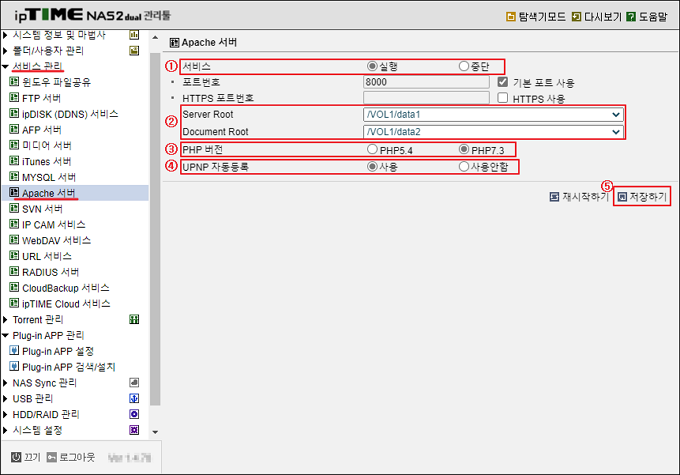
Task: Click the SVN 서버 item icon
Action: pyautogui.click(x=14, y=209)
